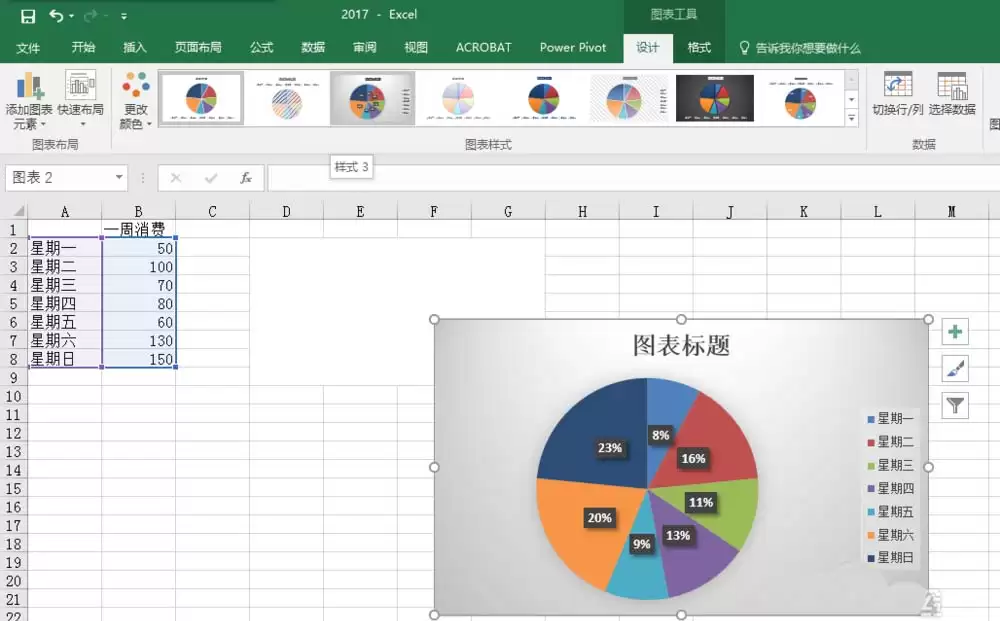Viewport: 1000px width, 621px height.
Task: Toggle the Chart Elements plus button beside chart
Action: [954, 331]
